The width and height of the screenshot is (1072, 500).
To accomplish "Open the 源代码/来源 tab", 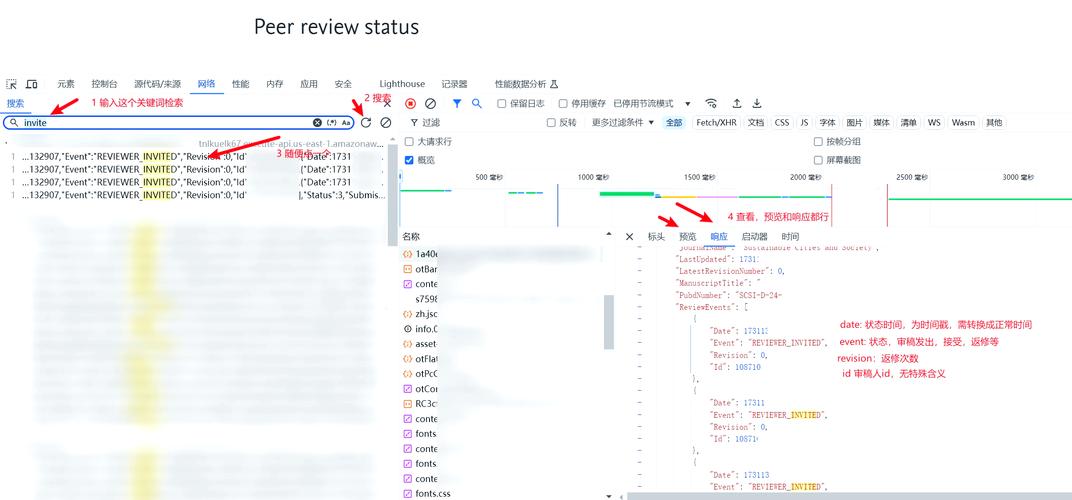I will point(157,84).
